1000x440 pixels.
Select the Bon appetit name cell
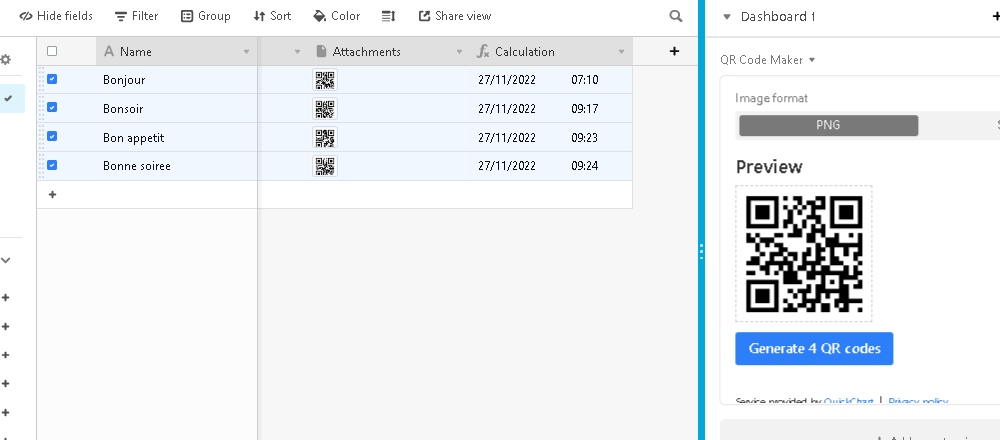tap(177, 137)
